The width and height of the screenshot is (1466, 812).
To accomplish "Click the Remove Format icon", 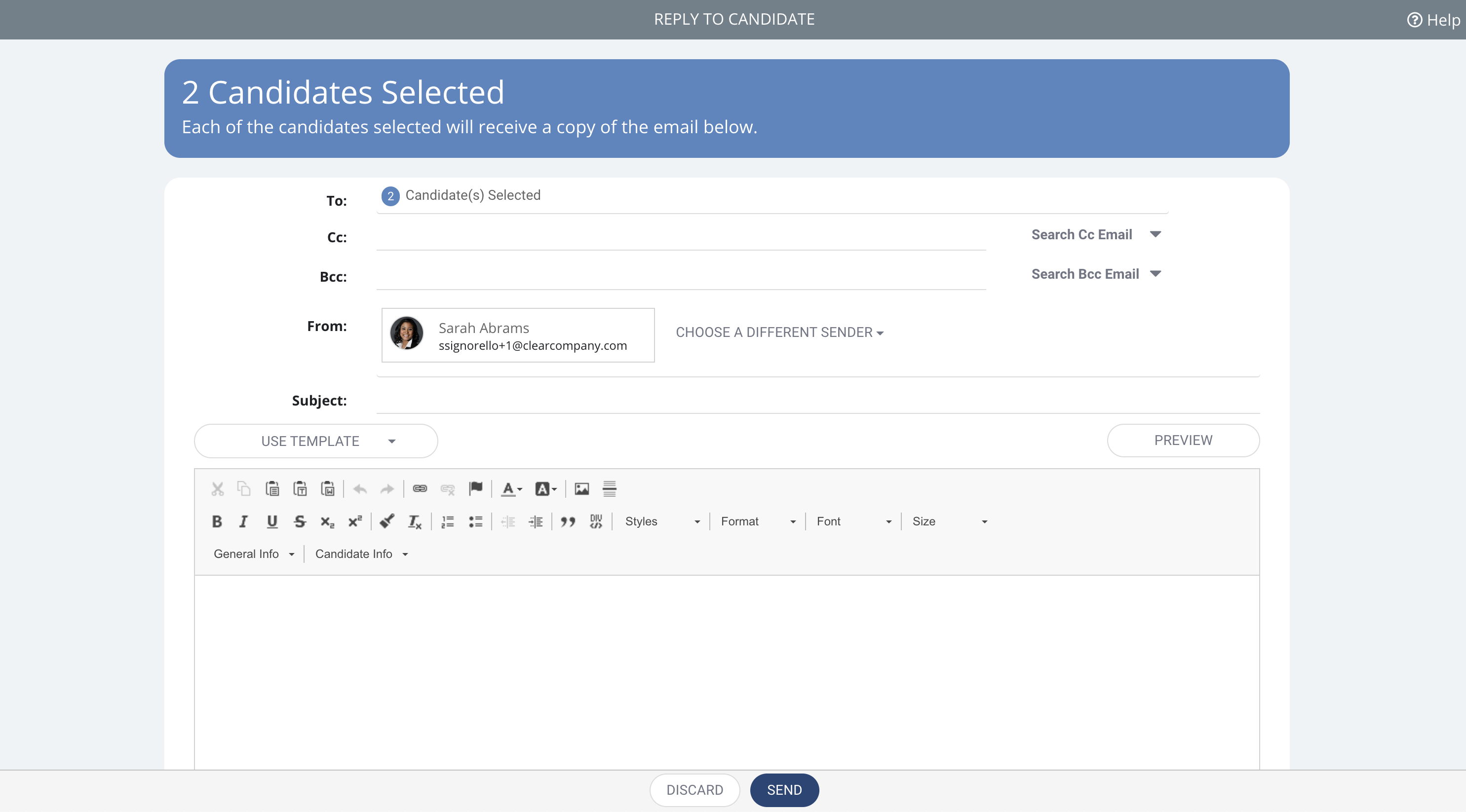I will (415, 521).
